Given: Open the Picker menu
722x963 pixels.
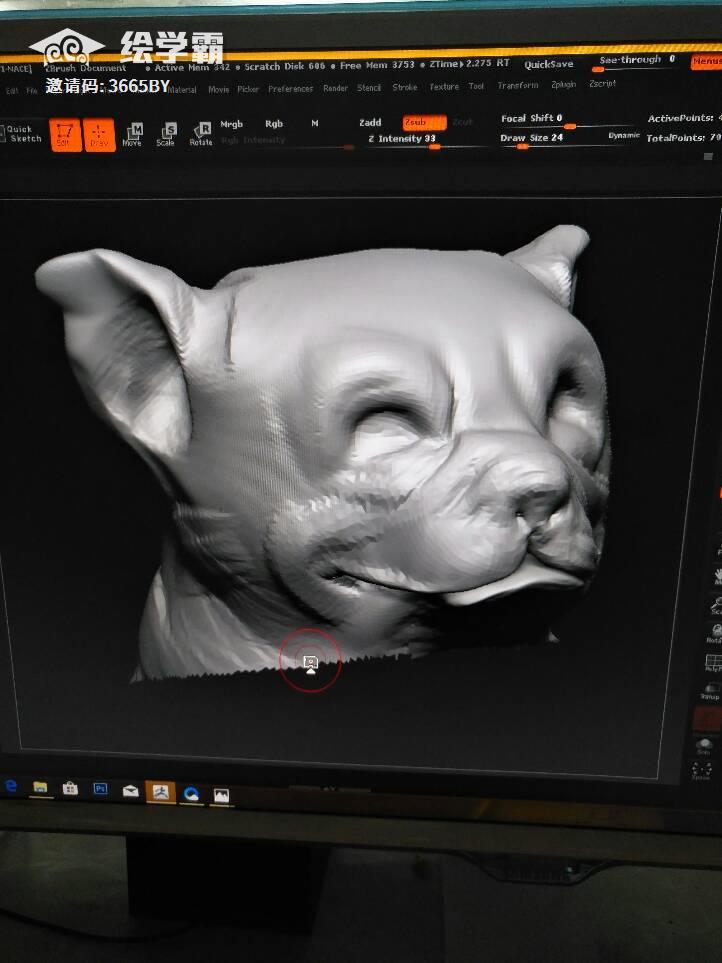Looking at the screenshot, I should point(248,89).
